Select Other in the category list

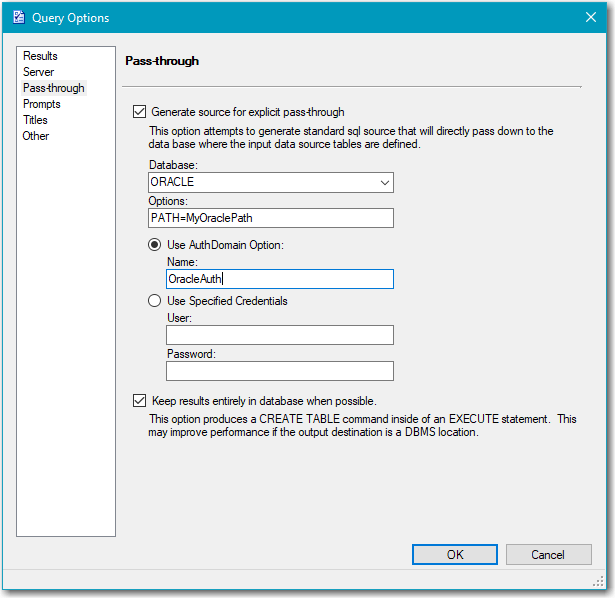(x=35, y=136)
